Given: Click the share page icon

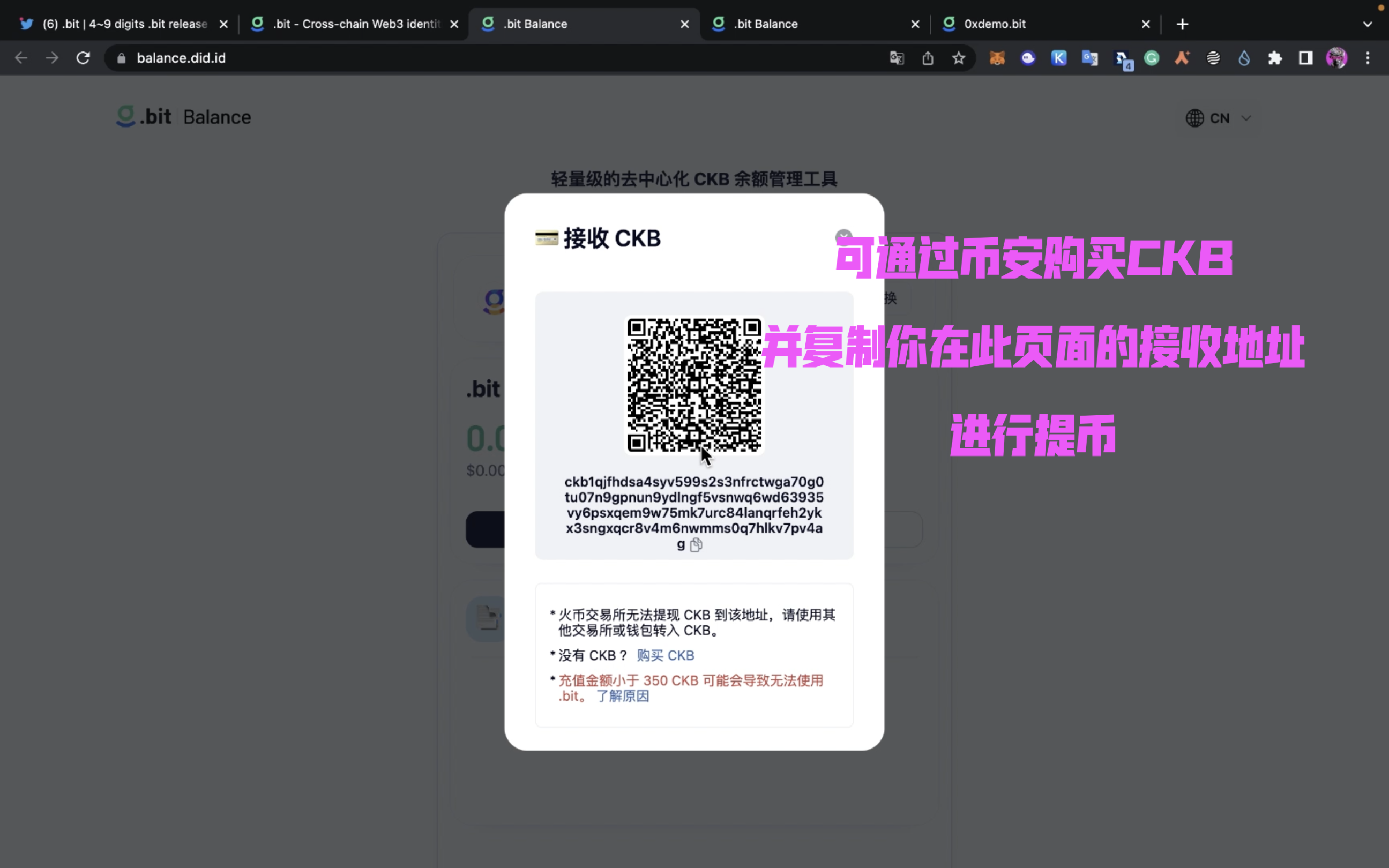Looking at the screenshot, I should [928, 58].
